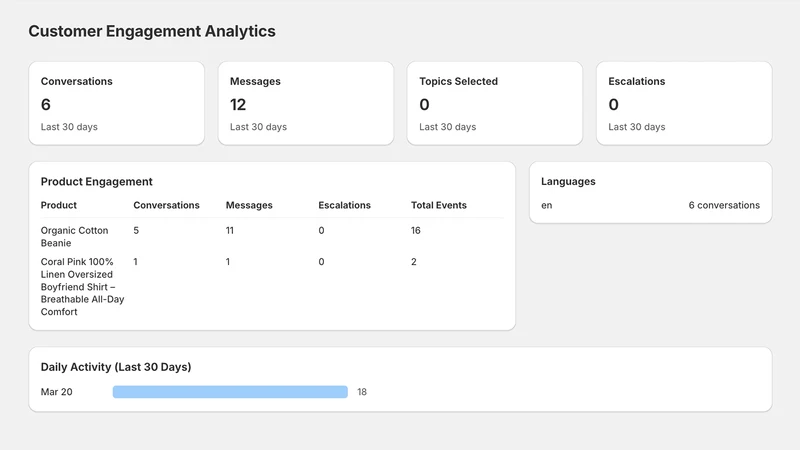Click the 2 total events cell
Screen dimensions: 800x450
click(414, 262)
